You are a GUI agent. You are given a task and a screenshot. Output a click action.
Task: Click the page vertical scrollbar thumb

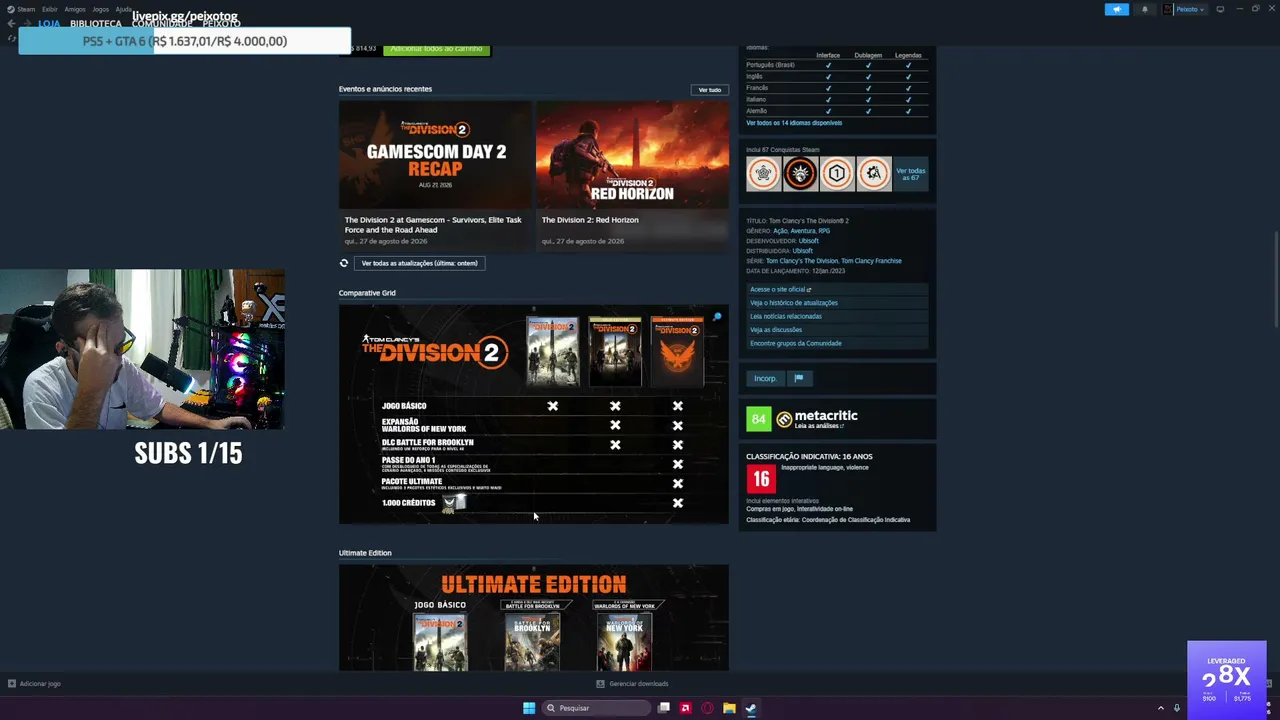[1275, 279]
